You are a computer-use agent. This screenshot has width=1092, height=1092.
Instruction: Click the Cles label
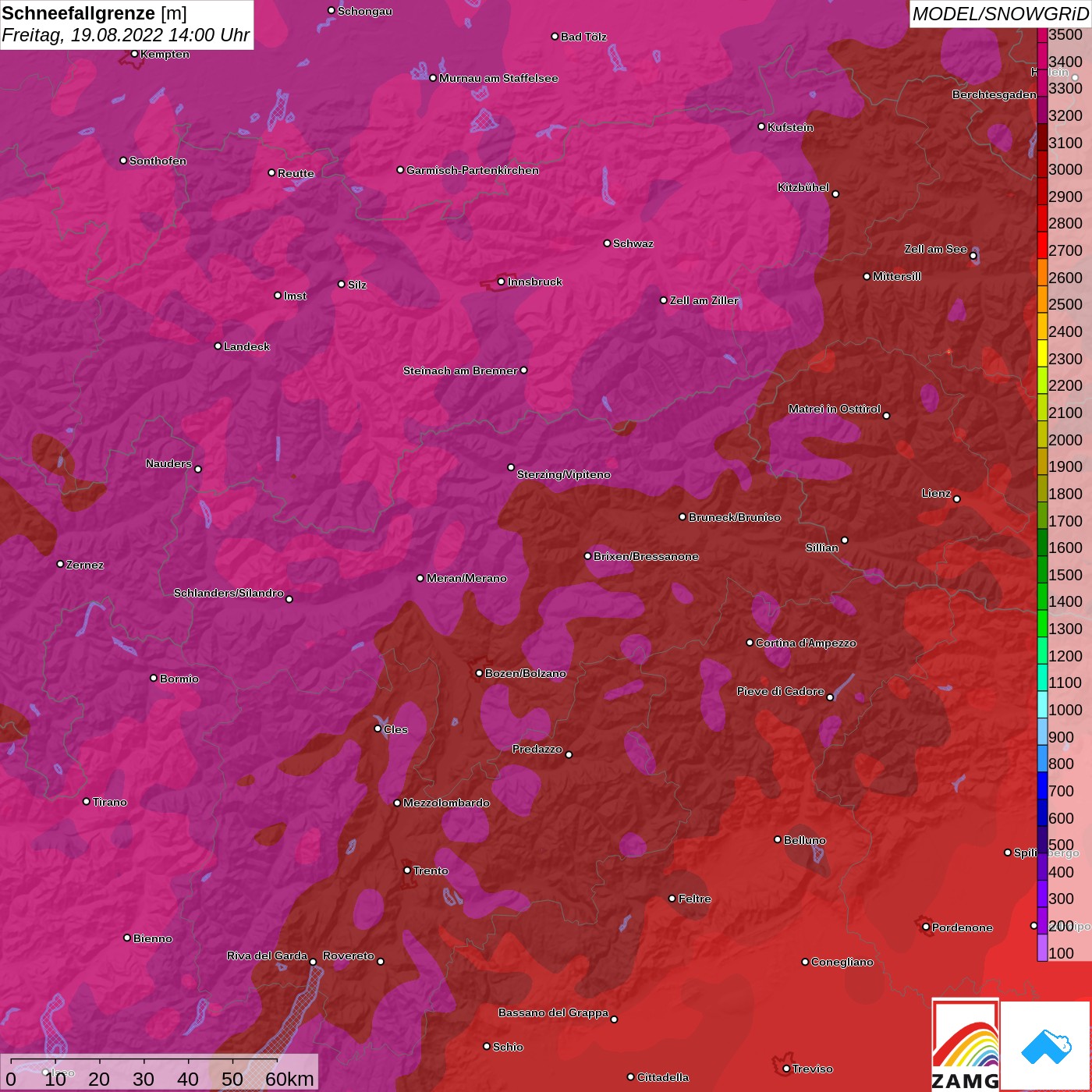pos(395,729)
